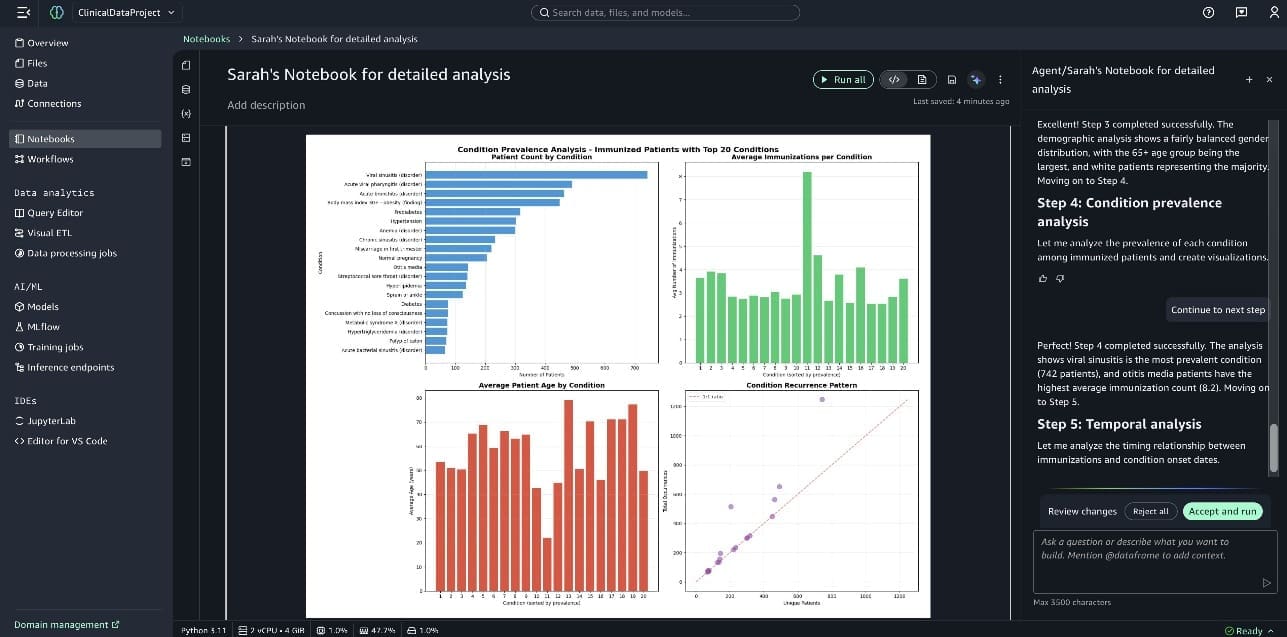
Task: Switch to code view toggle
Action: [x=895, y=80]
